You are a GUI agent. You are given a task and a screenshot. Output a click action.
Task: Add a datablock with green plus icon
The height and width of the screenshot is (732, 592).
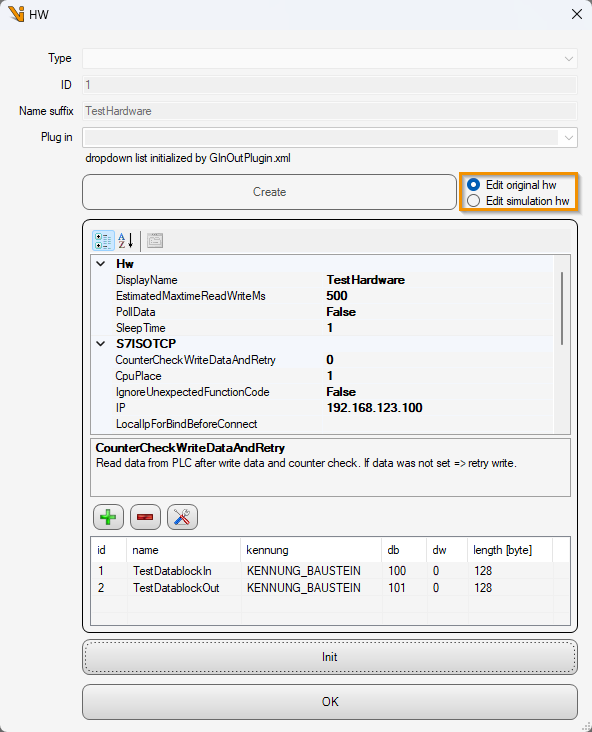click(x=108, y=517)
